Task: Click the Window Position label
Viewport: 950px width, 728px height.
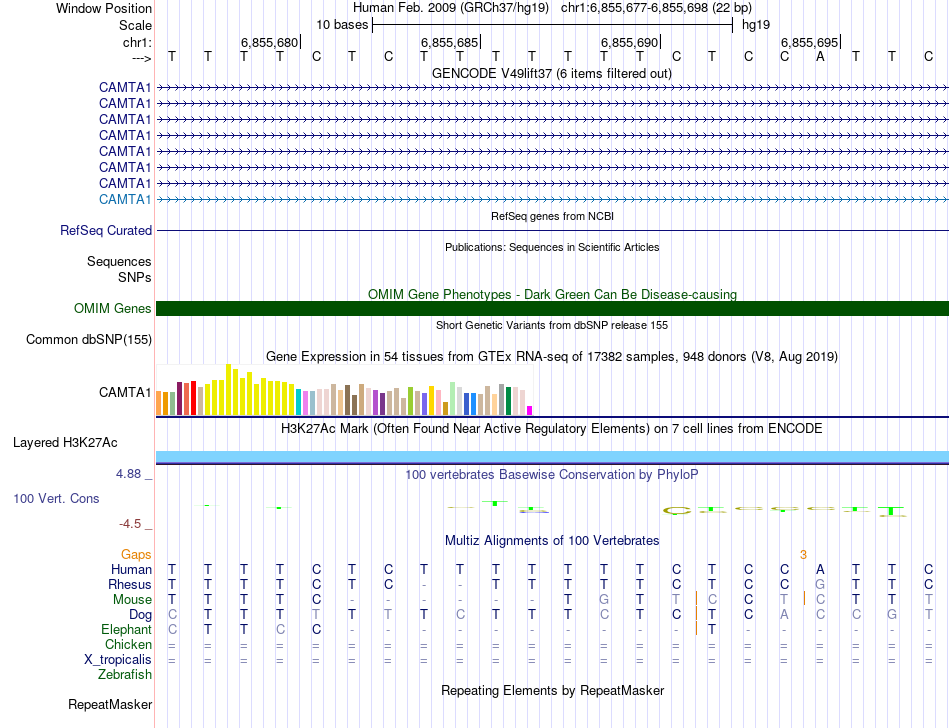Action: click(x=104, y=8)
